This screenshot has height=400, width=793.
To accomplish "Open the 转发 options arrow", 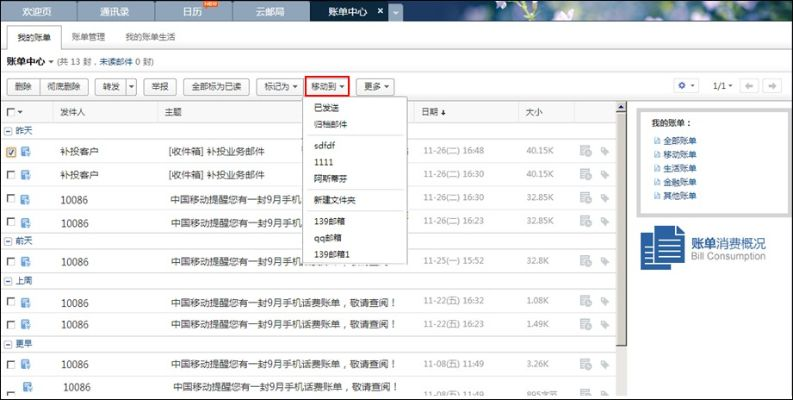I will coord(131,86).
